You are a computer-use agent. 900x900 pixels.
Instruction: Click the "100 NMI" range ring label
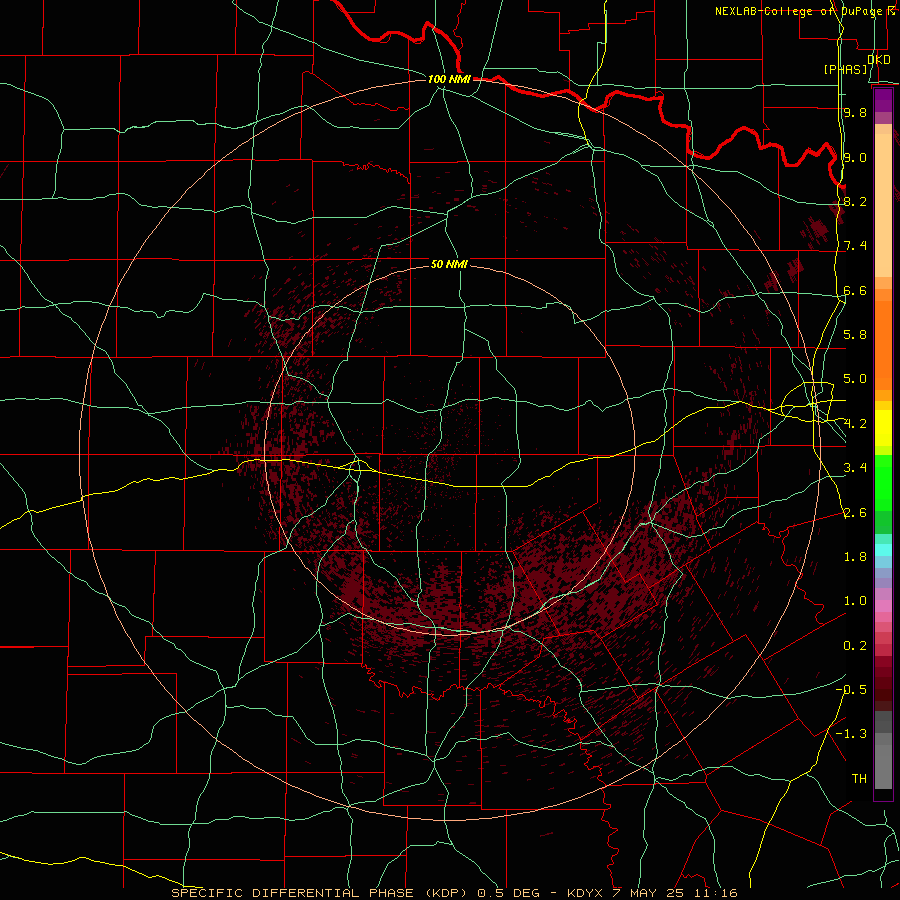click(449, 79)
